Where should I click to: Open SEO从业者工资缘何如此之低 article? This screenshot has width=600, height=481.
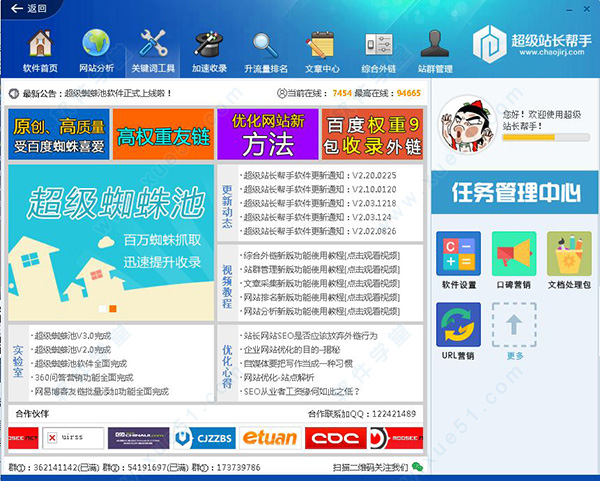click(302, 391)
